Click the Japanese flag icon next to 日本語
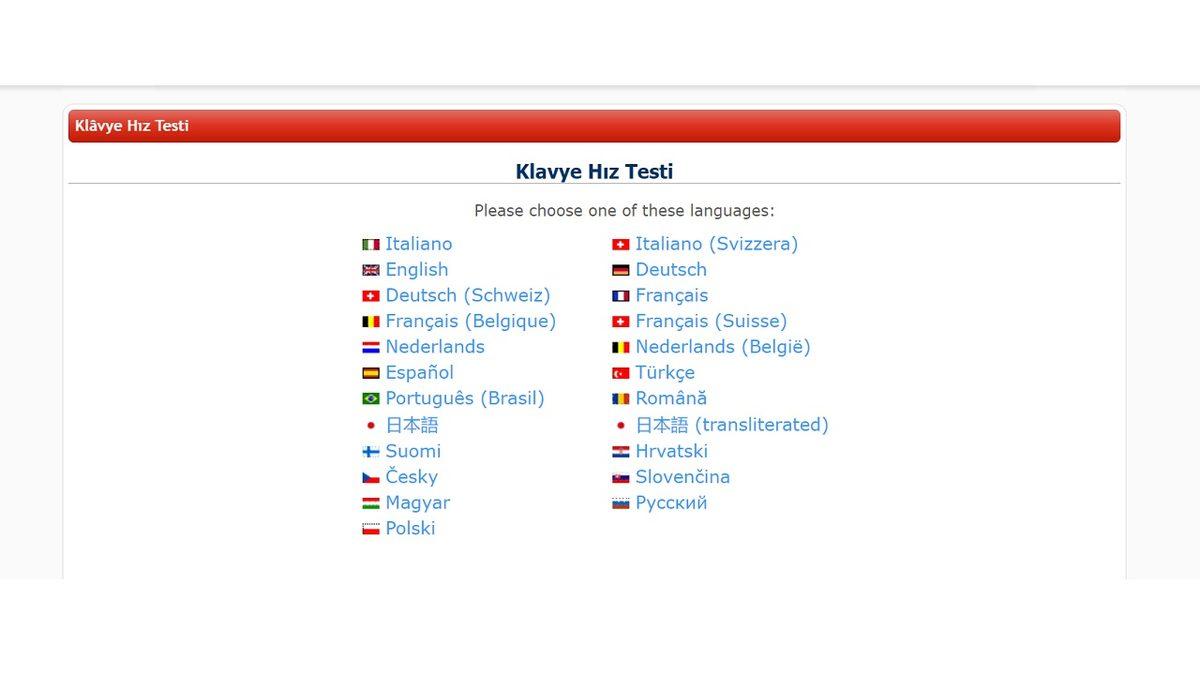The image size is (1200, 675). (371, 425)
